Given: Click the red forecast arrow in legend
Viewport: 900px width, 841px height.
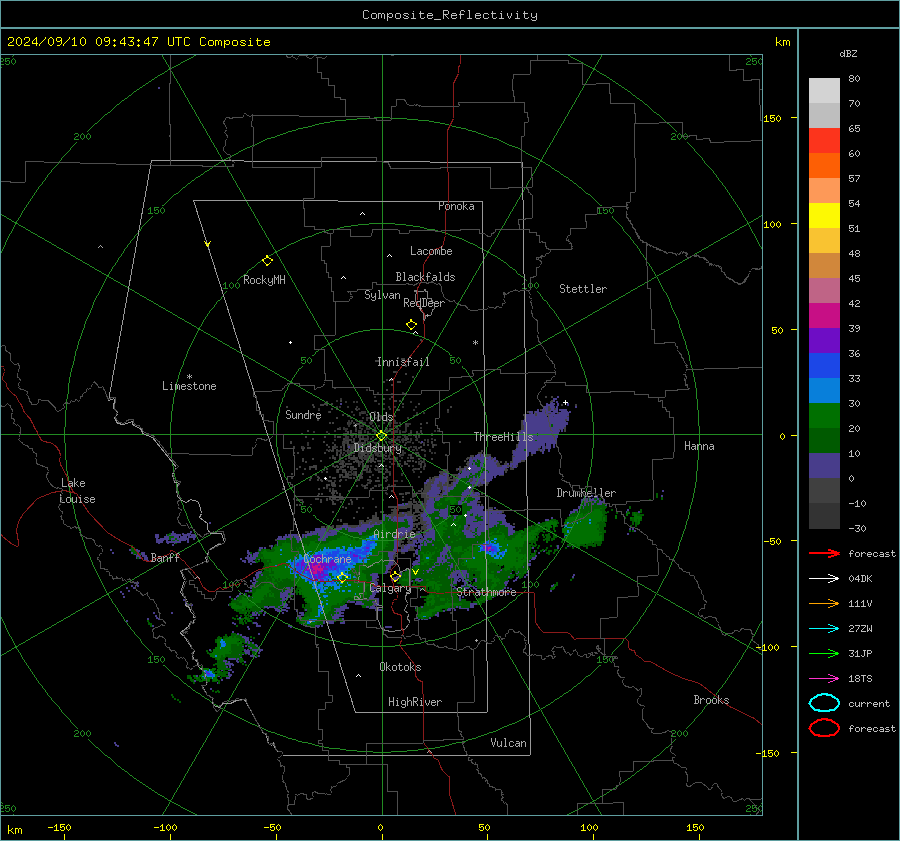Looking at the screenshot, I should coord(824,553).
